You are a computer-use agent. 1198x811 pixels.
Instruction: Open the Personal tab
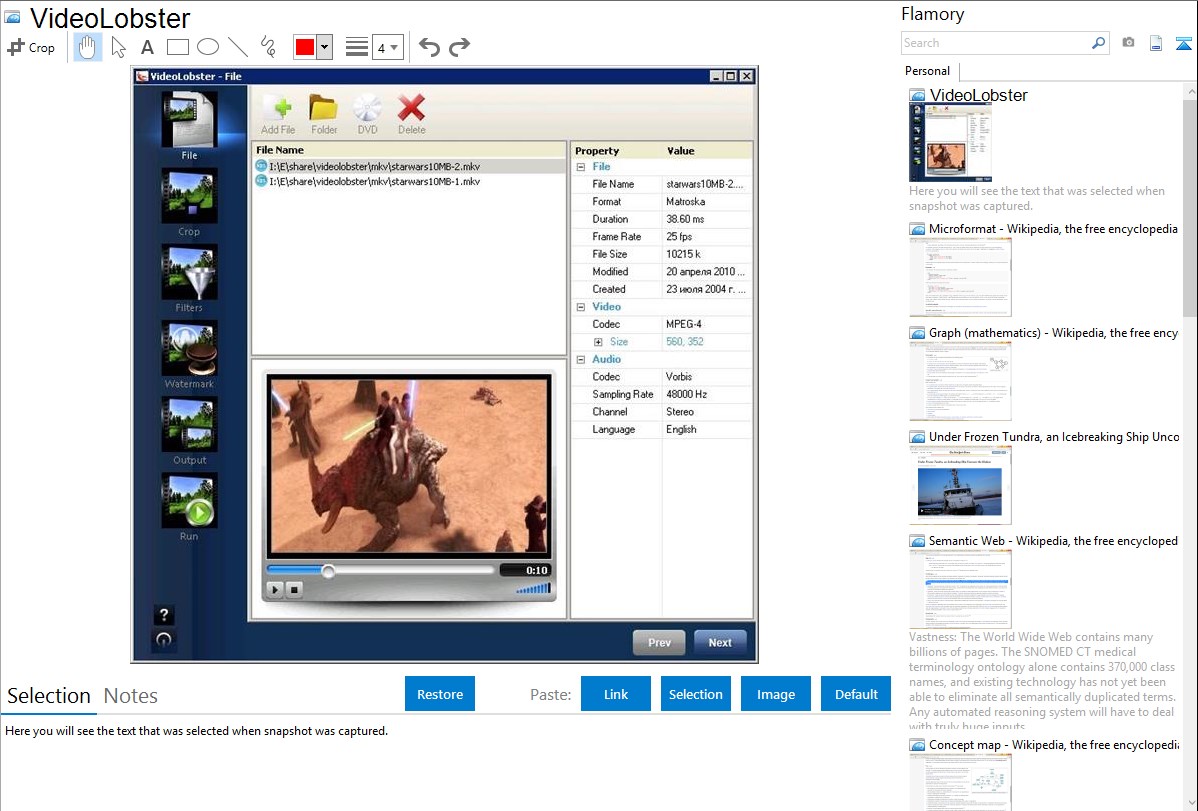(928, 70)
